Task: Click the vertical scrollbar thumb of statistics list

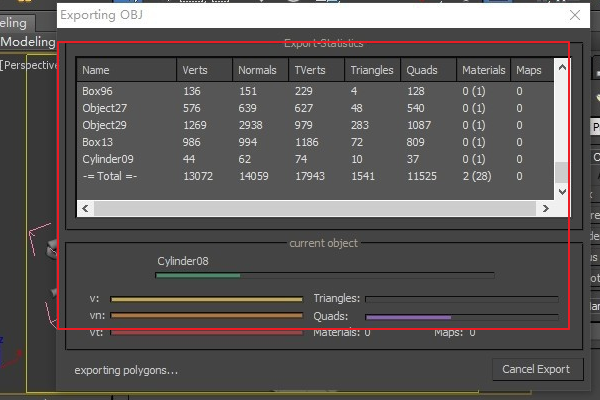Action: [x=562, y=171]
